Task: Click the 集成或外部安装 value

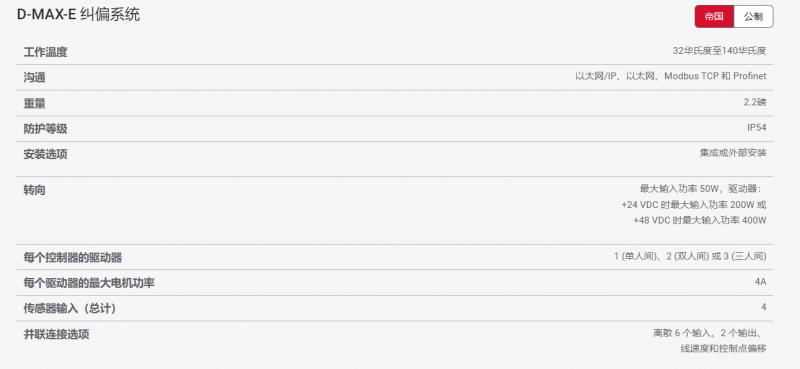Action: (x=733, y=153)
